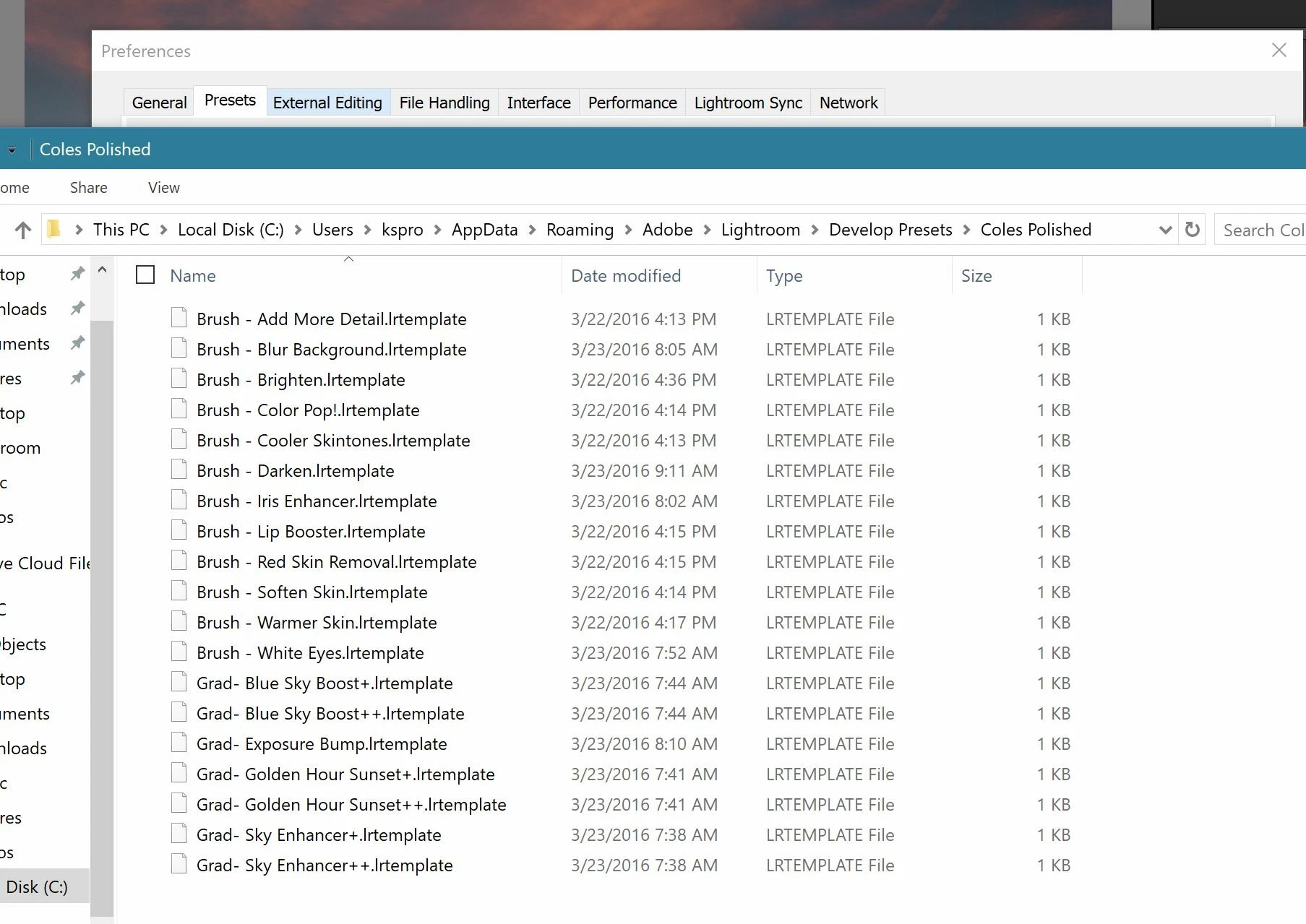Go to Local Disk (C:) breadcrumb

(231, 230)
